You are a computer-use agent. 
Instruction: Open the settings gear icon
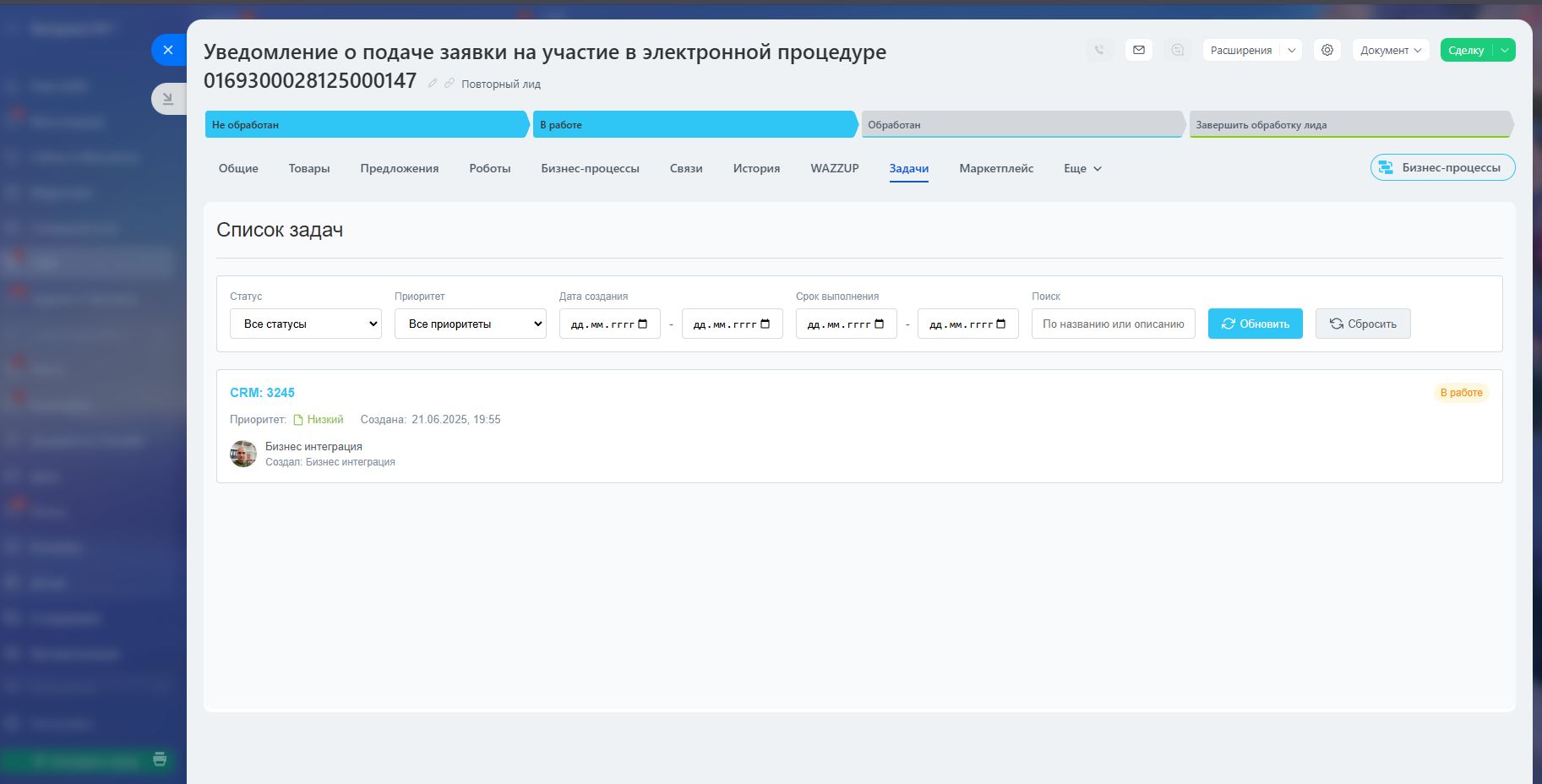pyautogui.click(x=1327, y=50)
